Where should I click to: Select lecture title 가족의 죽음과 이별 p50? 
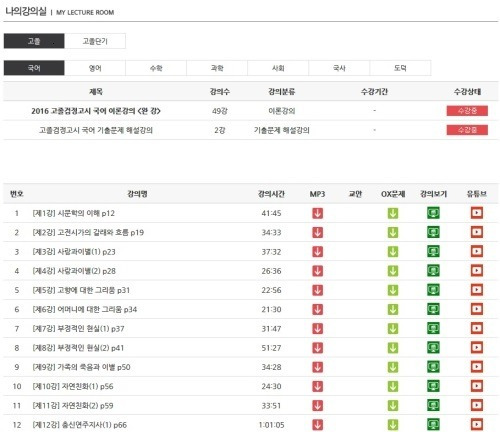click(94, 367)
